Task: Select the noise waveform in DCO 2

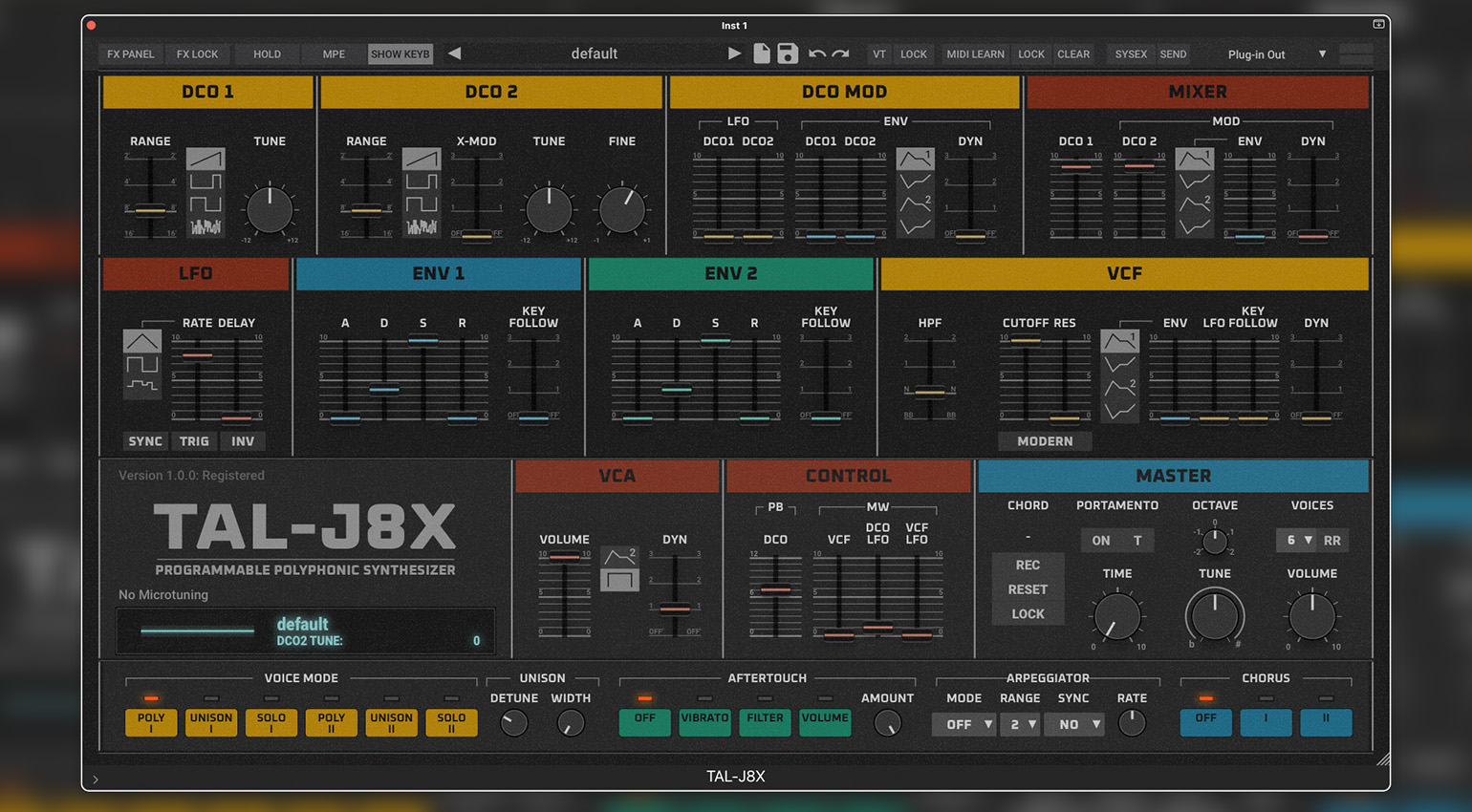Action: pos(422,226)
